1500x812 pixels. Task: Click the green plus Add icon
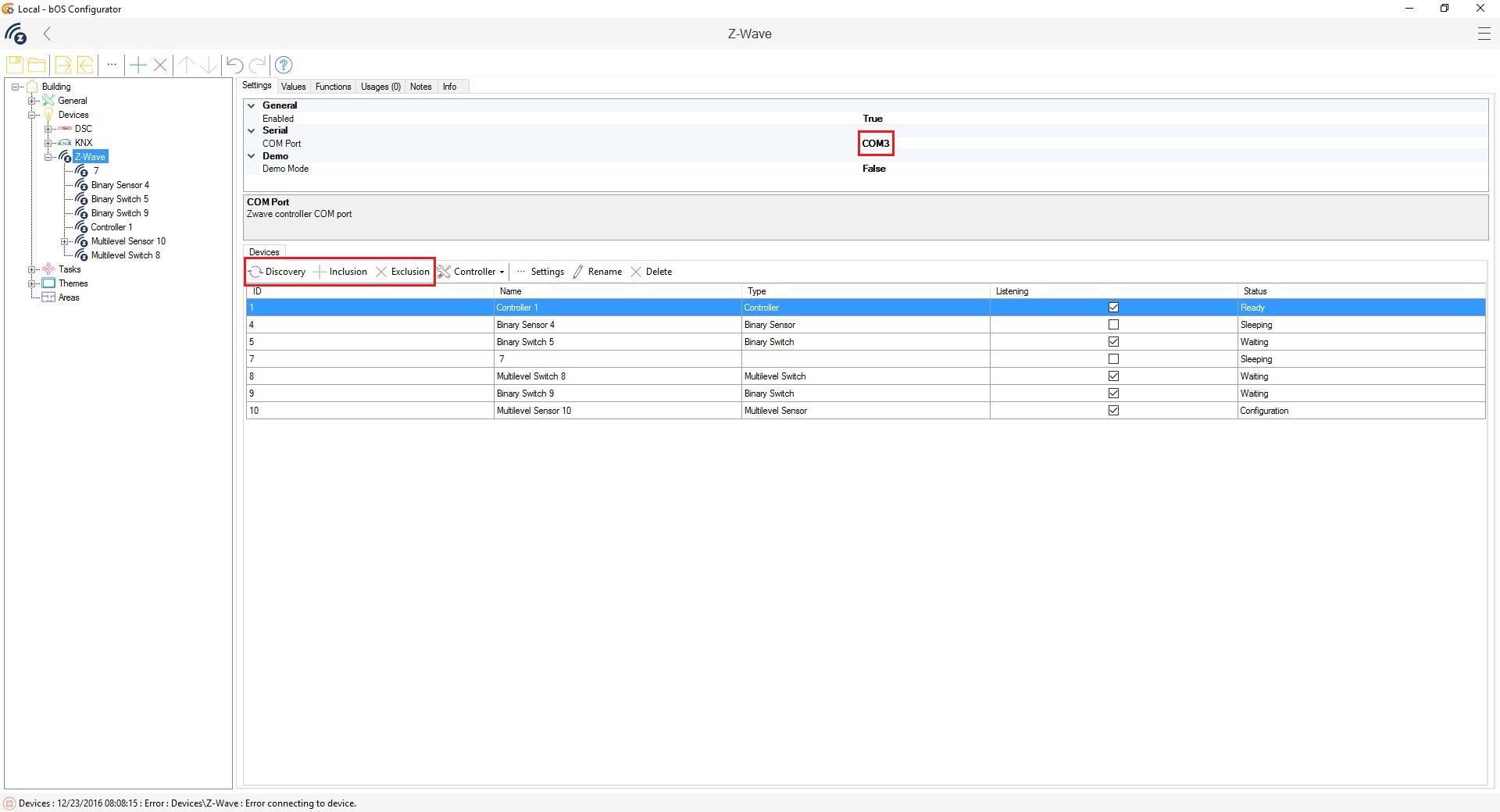tap(137, 65)
